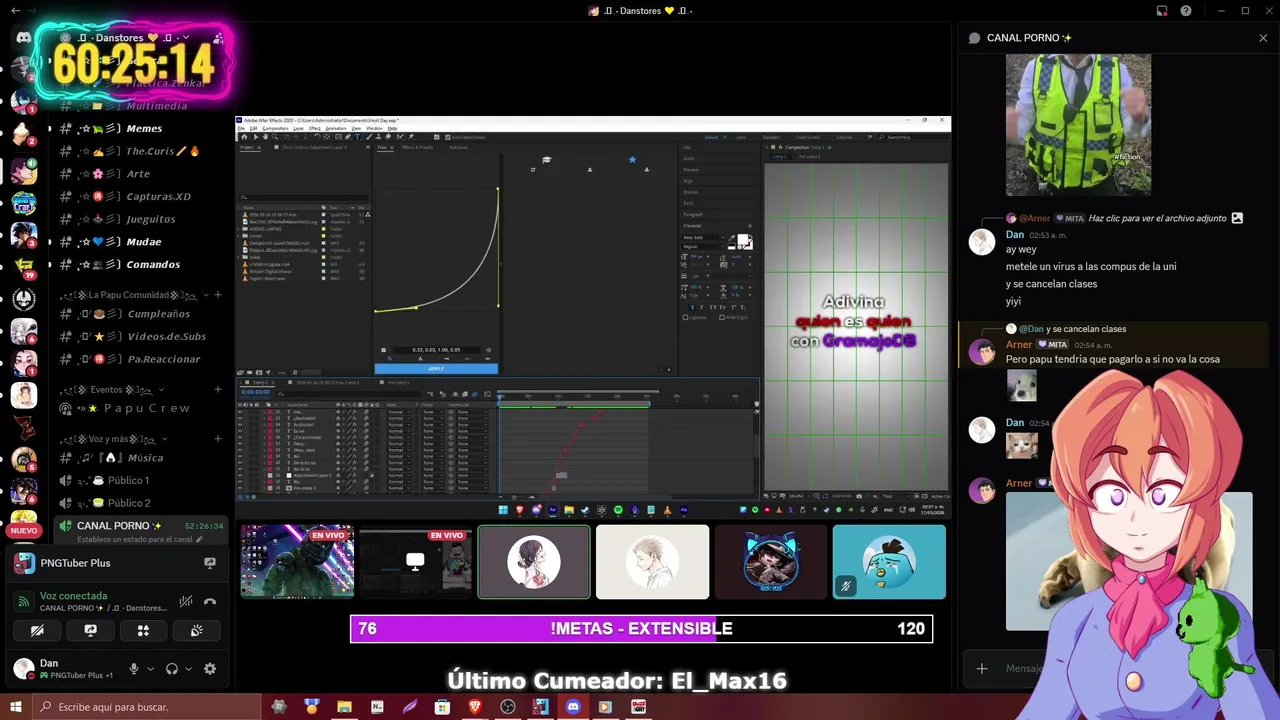Collapse the Voz y más category

click(116, 439)
